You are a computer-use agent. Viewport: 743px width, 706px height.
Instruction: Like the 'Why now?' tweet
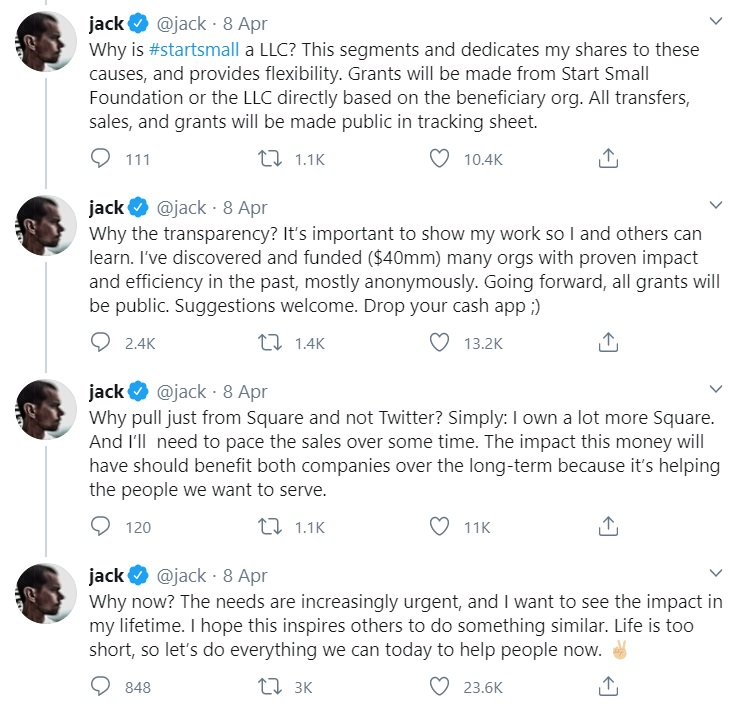click(x=439, y=687)
